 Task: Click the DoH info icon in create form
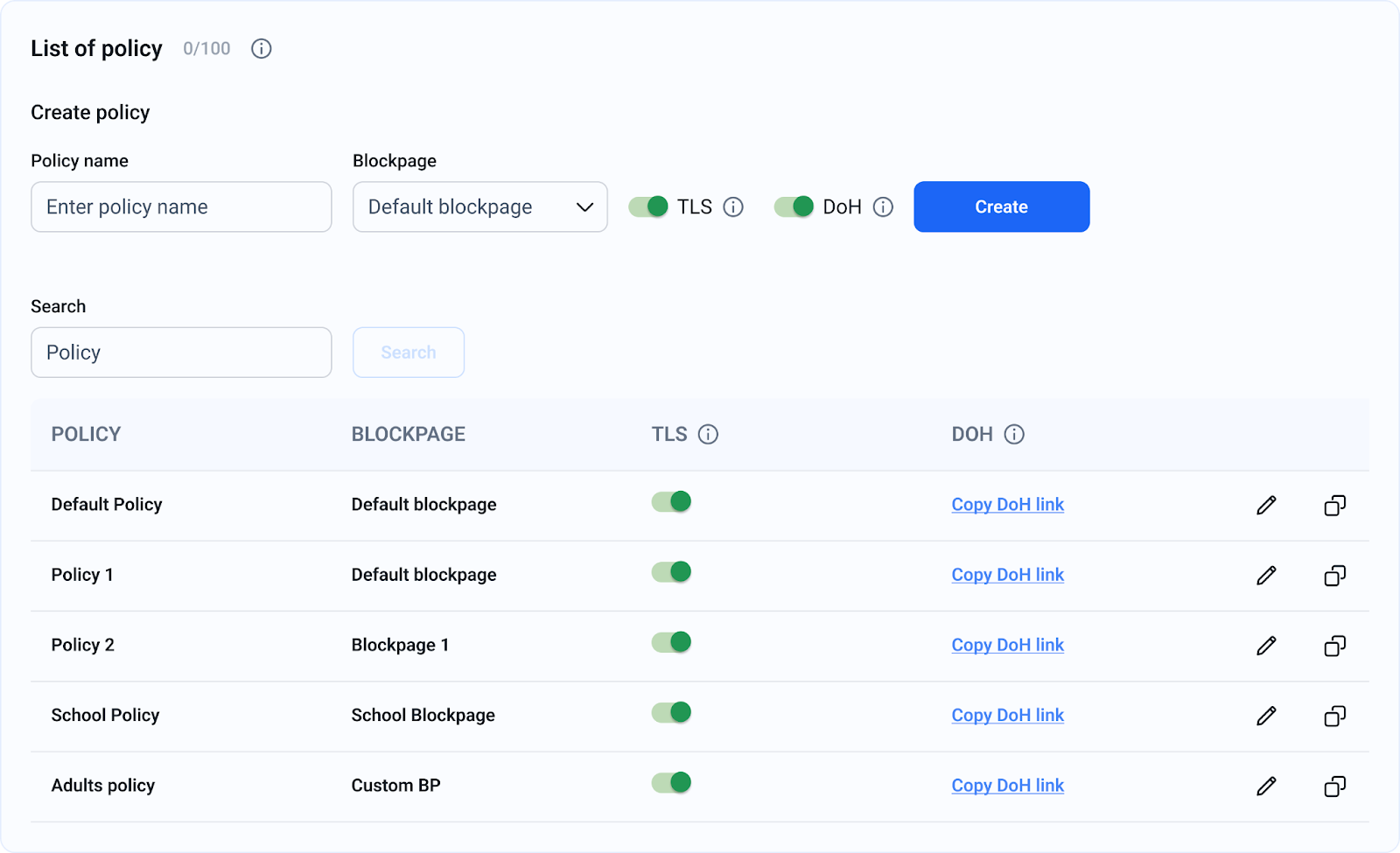pyautogui.click(x=883, y=207)
